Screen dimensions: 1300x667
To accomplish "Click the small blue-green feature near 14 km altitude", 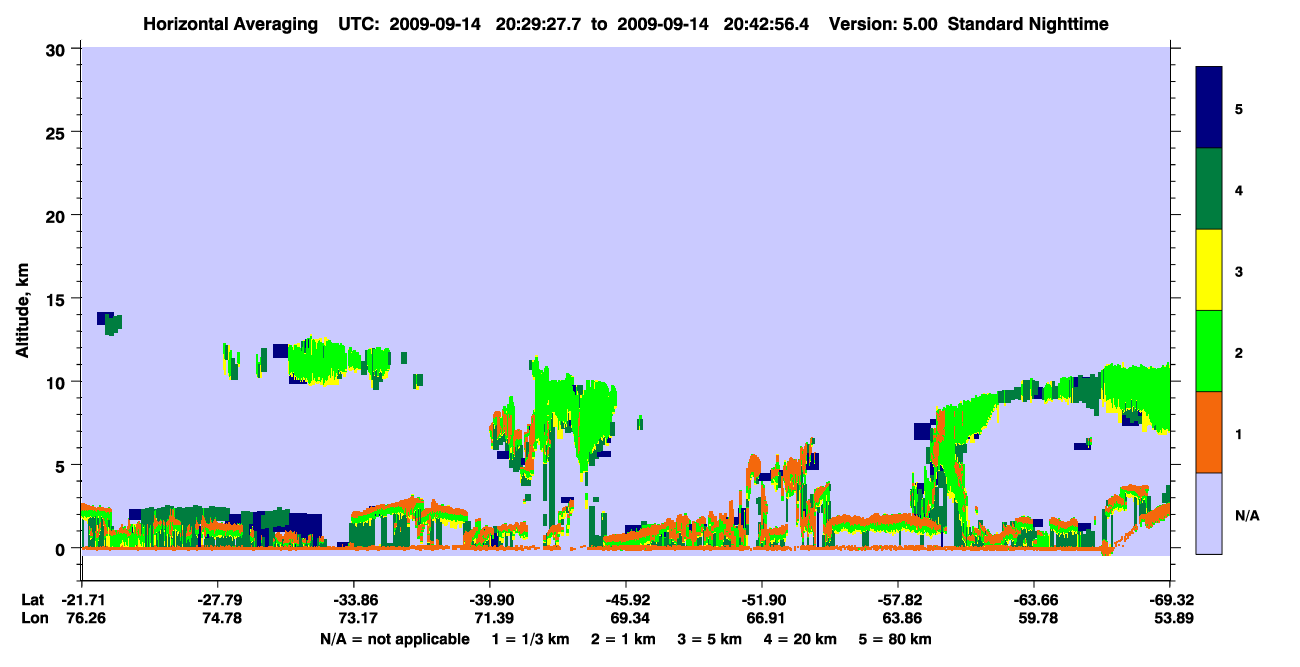I will (109, 322).
